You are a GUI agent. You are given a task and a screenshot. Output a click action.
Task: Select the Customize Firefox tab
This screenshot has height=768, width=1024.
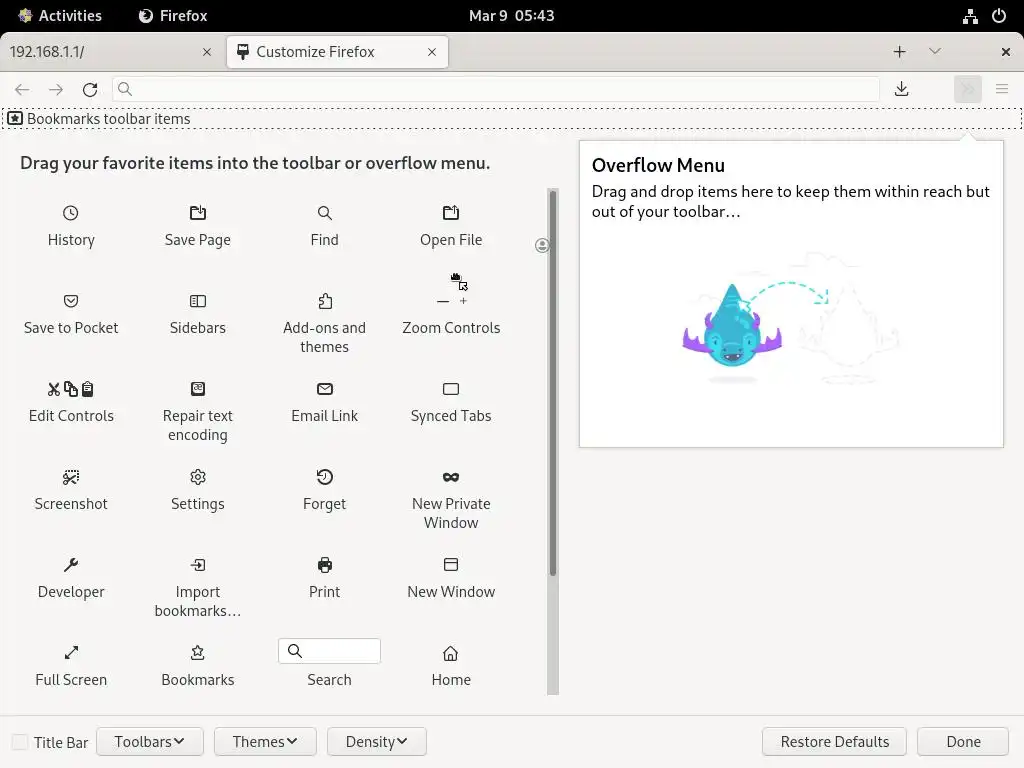click(338, 52)
